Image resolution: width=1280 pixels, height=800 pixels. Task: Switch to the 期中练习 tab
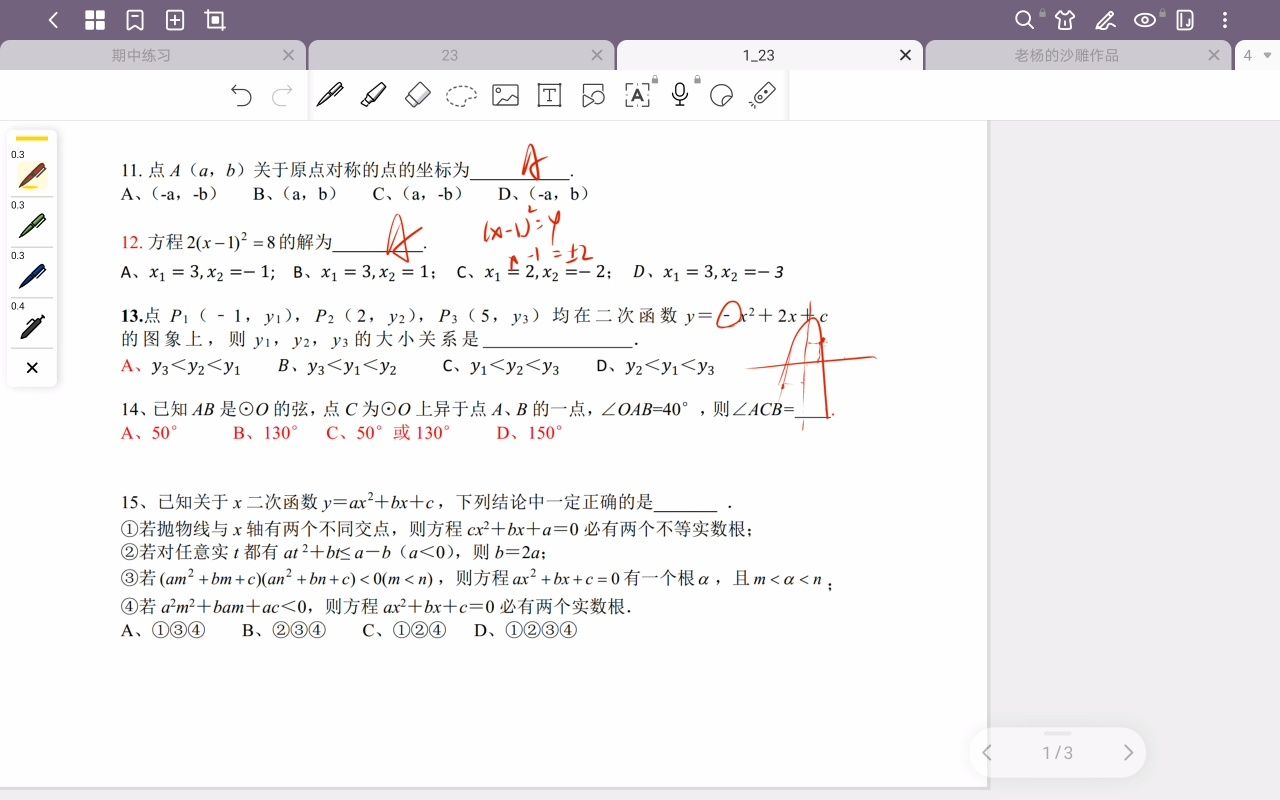click(x=141, y=56)
